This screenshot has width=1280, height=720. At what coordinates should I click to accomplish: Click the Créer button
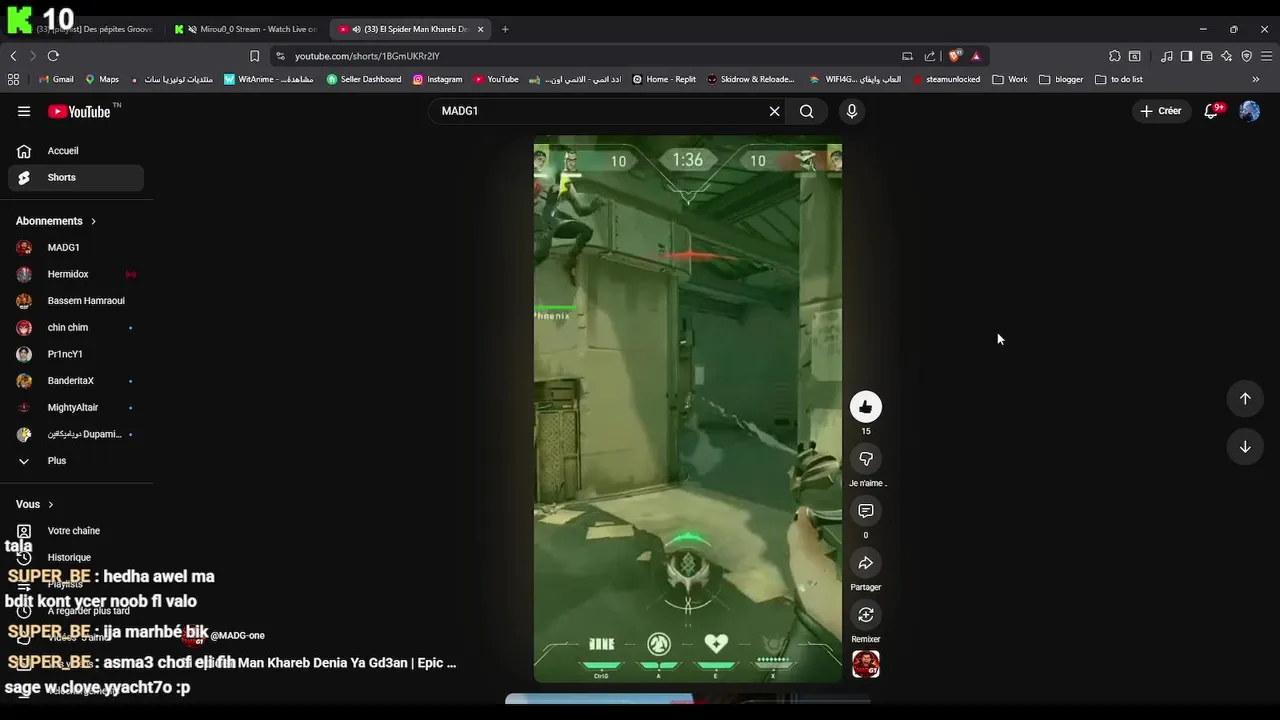[x=1161, y=111]
